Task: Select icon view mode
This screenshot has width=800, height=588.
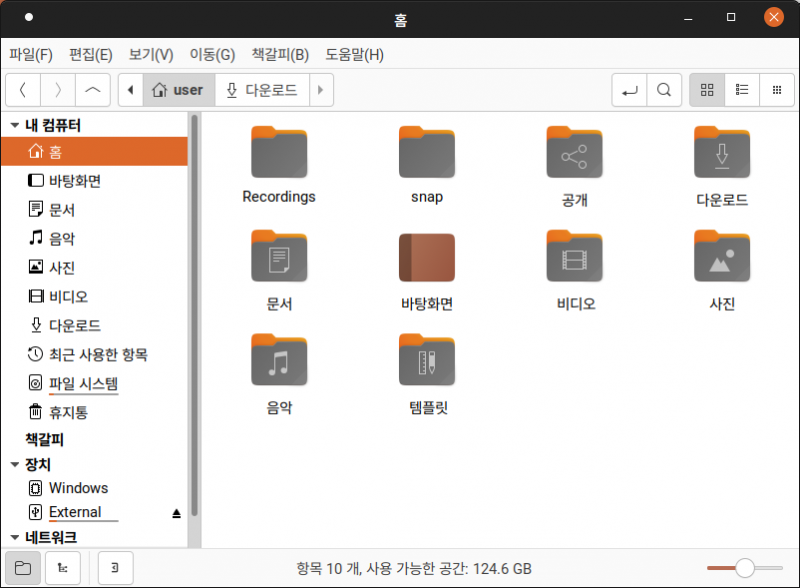Action: tap(706, 89)
